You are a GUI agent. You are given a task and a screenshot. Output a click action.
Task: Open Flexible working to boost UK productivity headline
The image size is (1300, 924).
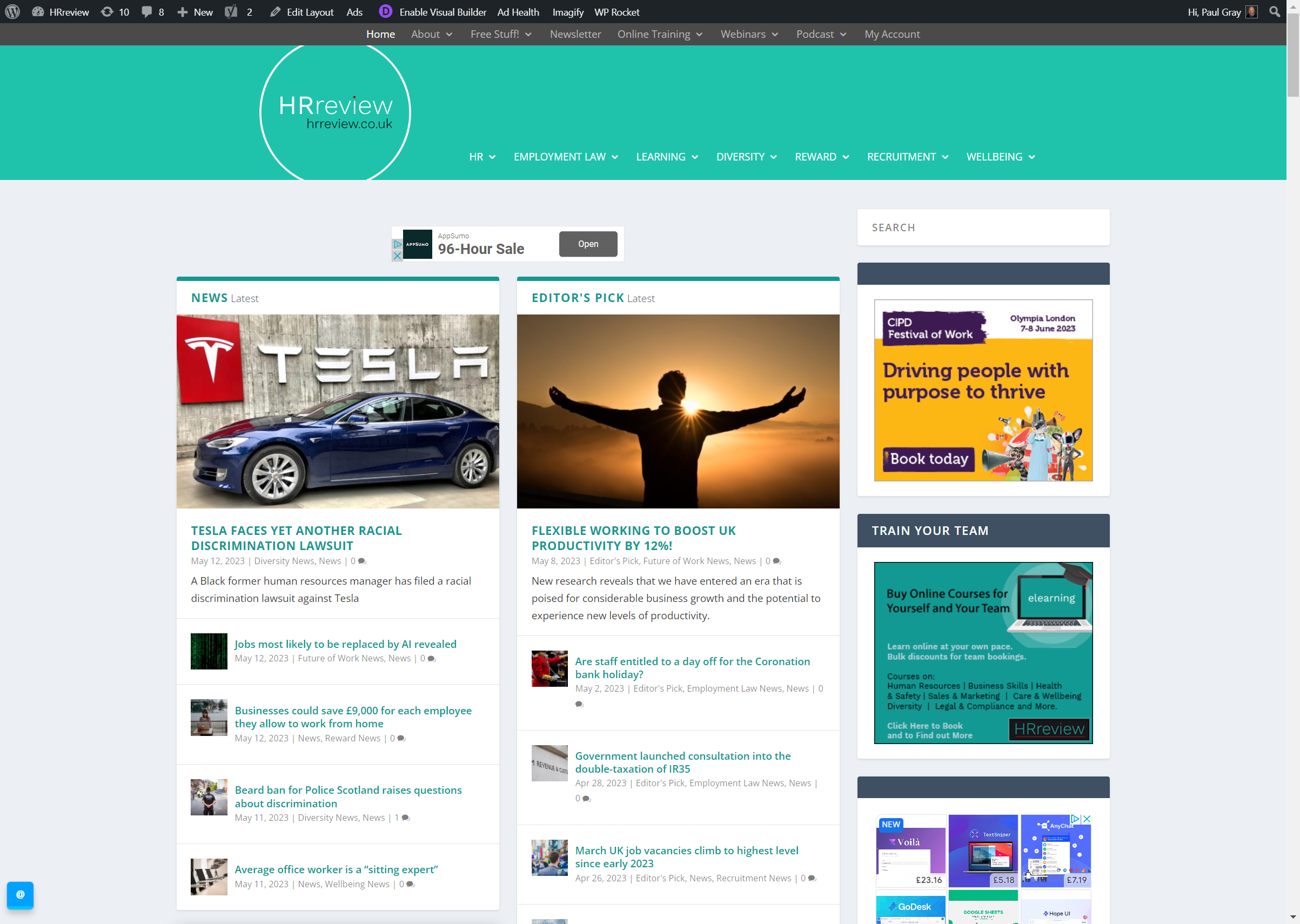click(633, 538)
